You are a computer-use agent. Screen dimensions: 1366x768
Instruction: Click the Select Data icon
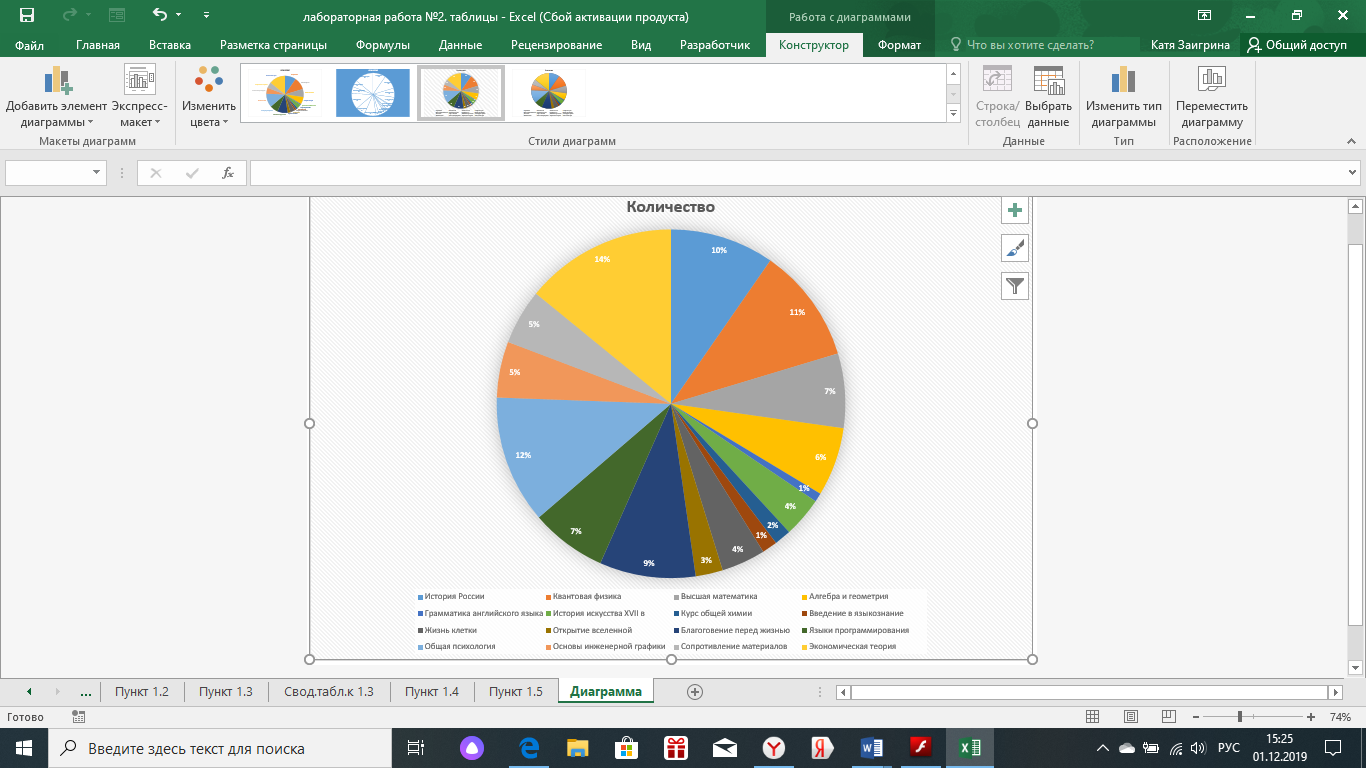tap(1048, 80)
